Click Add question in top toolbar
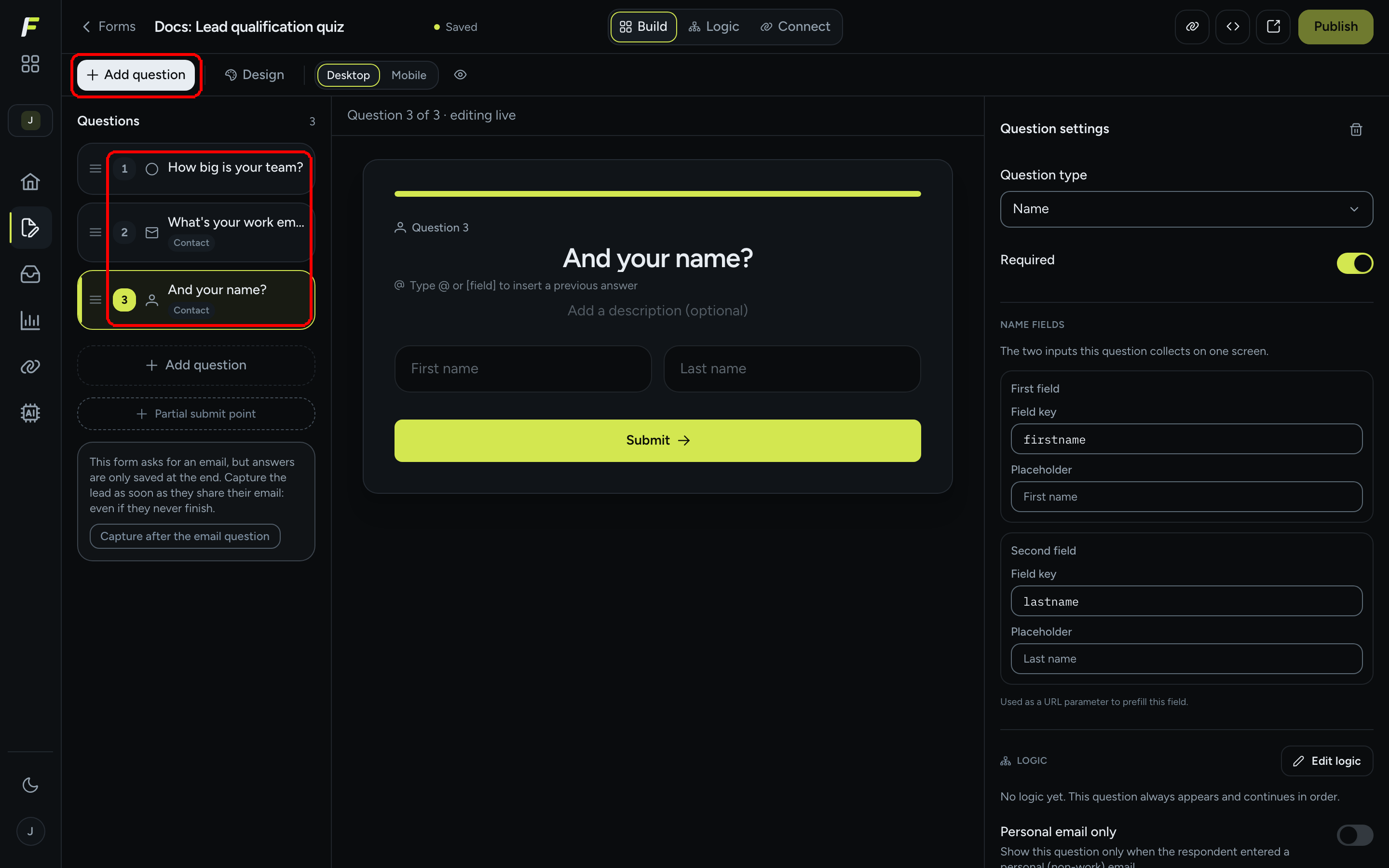The image size is (1389, 868). coord(136,75)
